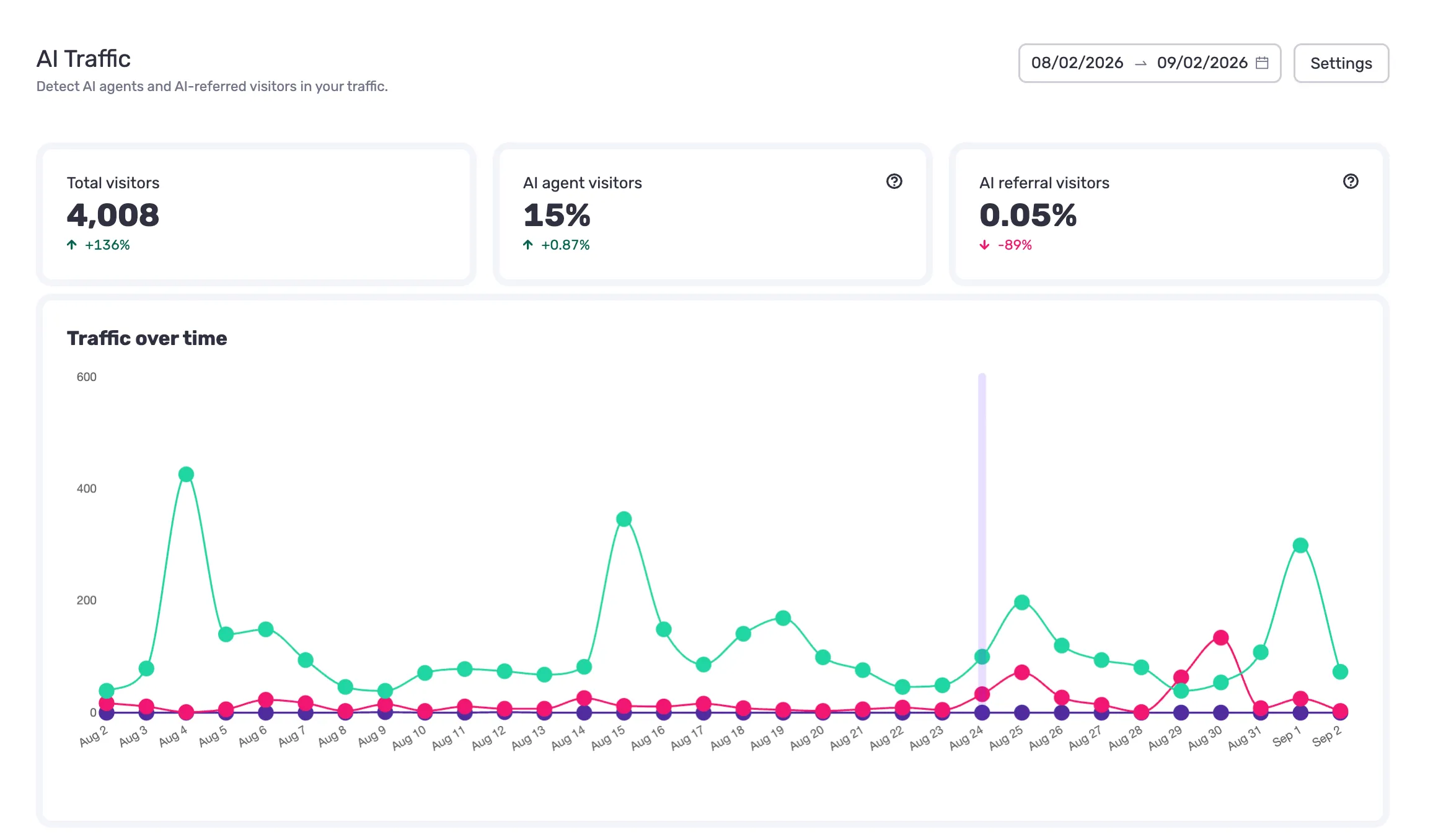Select the Total visitors card

[x=256, y=214]
